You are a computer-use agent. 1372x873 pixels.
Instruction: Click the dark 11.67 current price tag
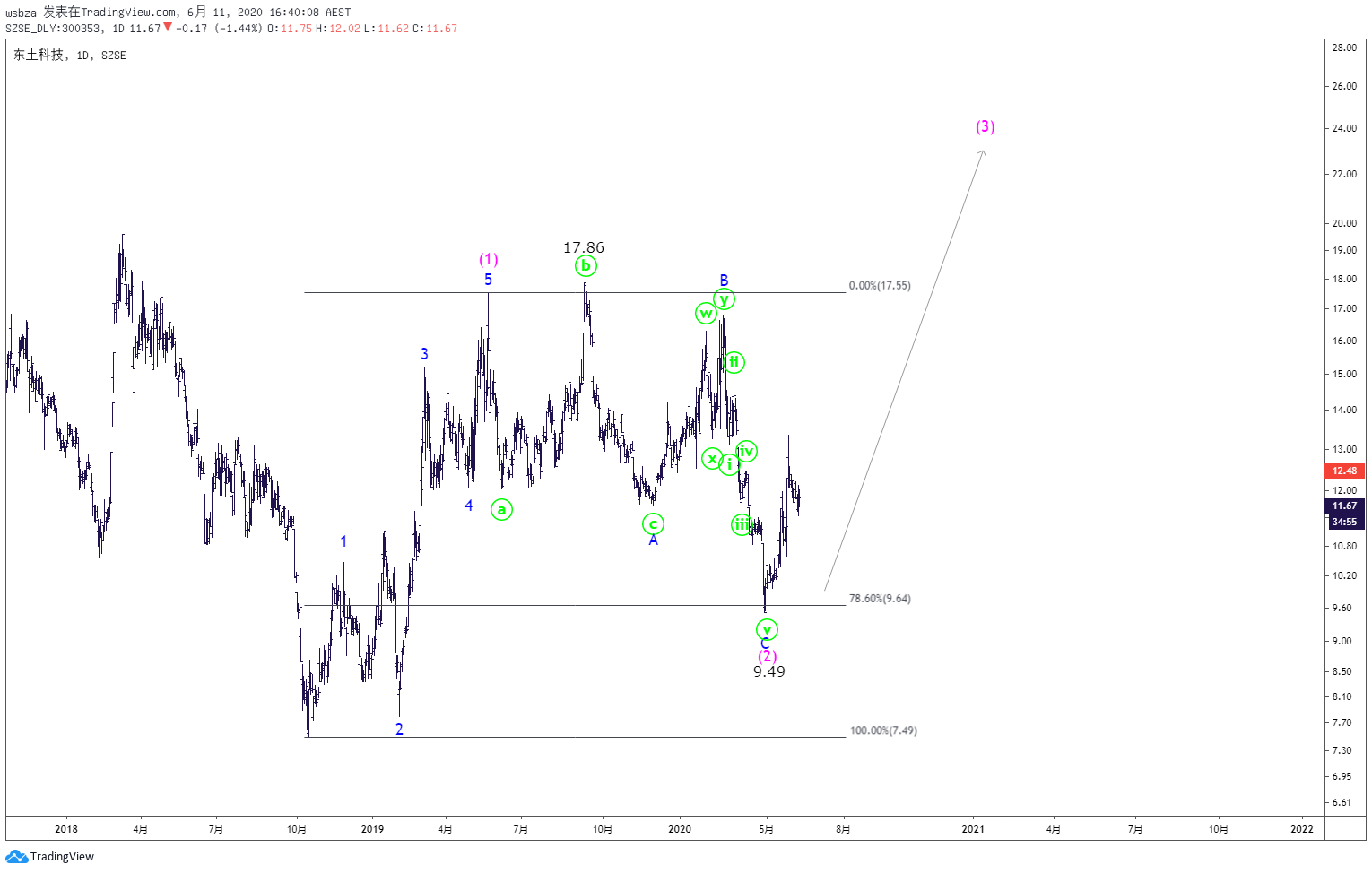(1344, 506)
